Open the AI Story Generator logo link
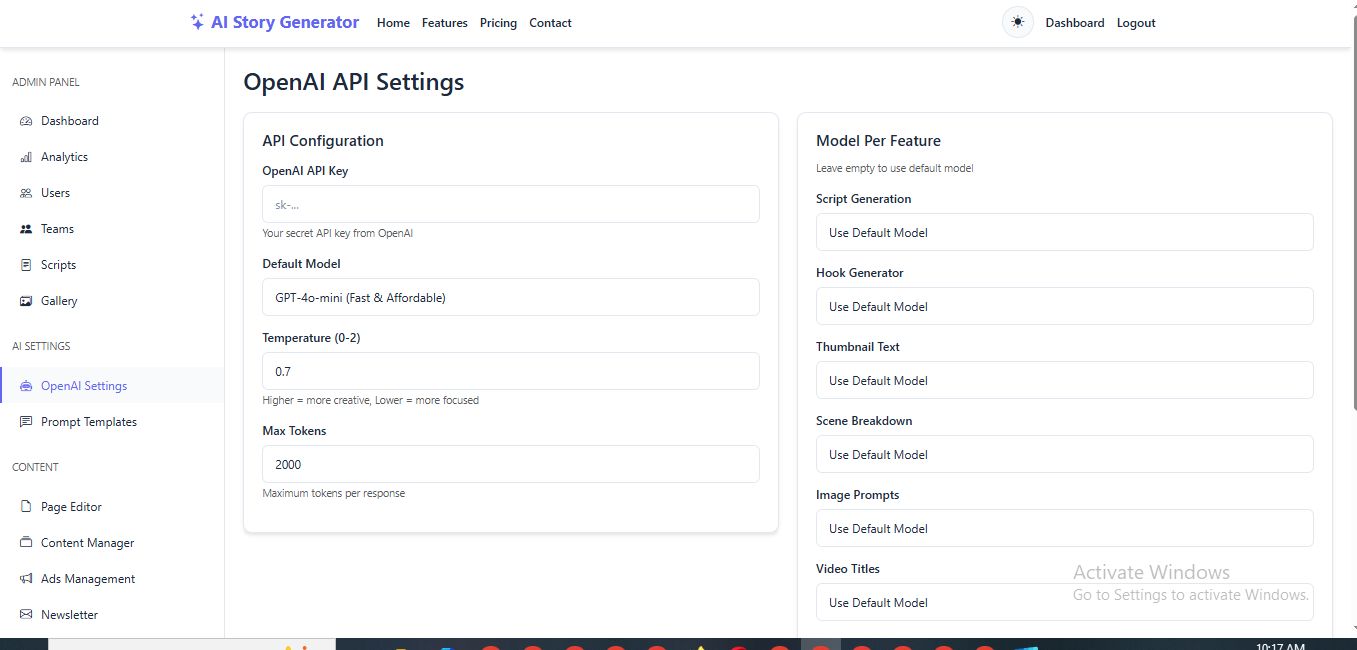Viewport: 1357px width, 650px height. click(274, 22)
